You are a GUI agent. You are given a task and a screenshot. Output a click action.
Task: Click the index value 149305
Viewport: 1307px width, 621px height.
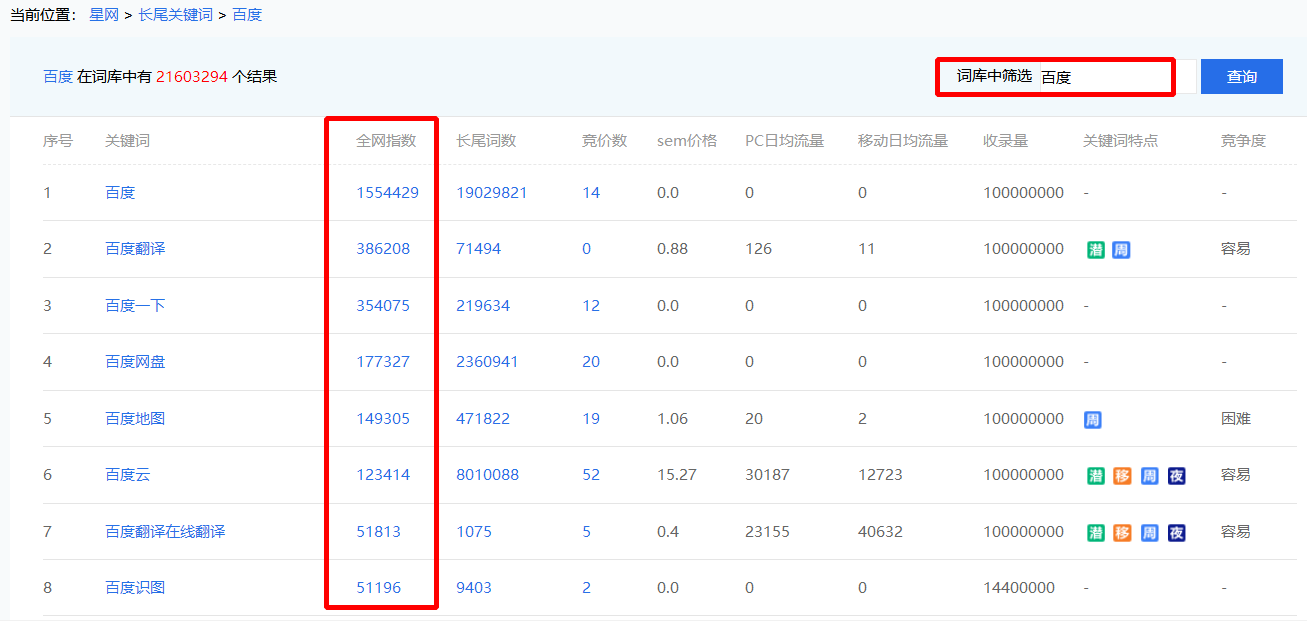[x=383, y=419]
